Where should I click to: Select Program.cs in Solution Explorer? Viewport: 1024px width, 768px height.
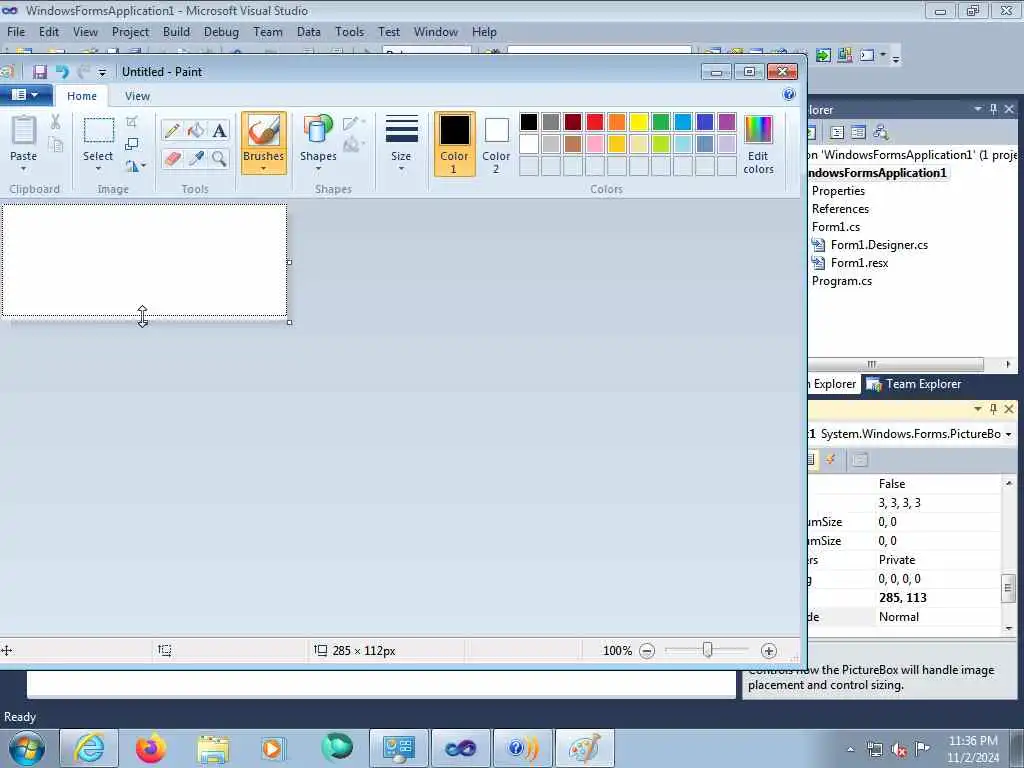842,281
